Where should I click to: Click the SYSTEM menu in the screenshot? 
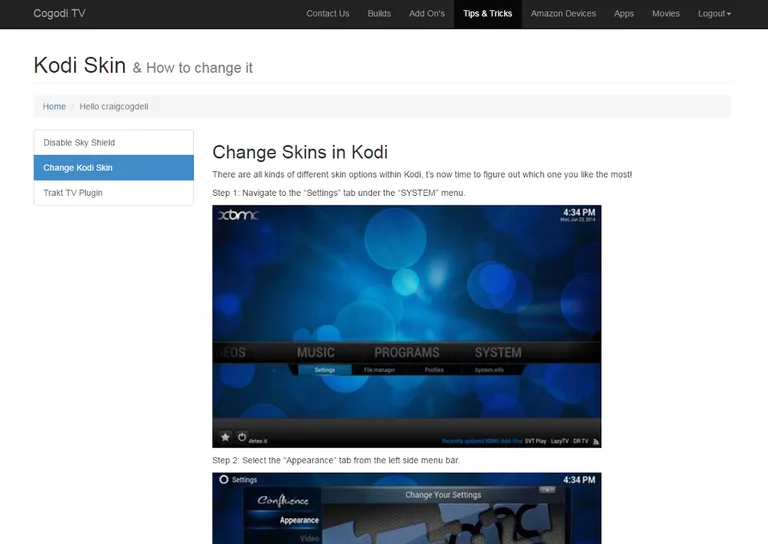[x=498, y=353]
